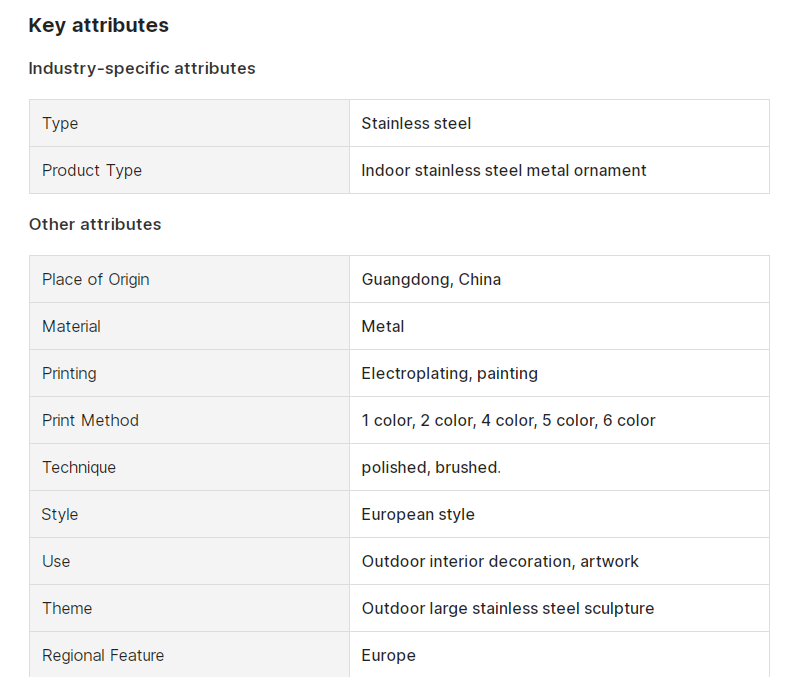The image size is (800, 677).
Task: Click Outdoor interior decoration, artwork text
Action: 500,561
